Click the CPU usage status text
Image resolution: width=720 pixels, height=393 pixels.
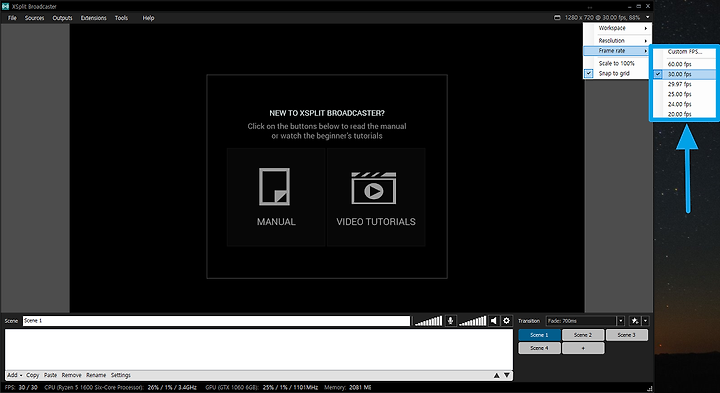pyautogui.click(x=120, y=387)
